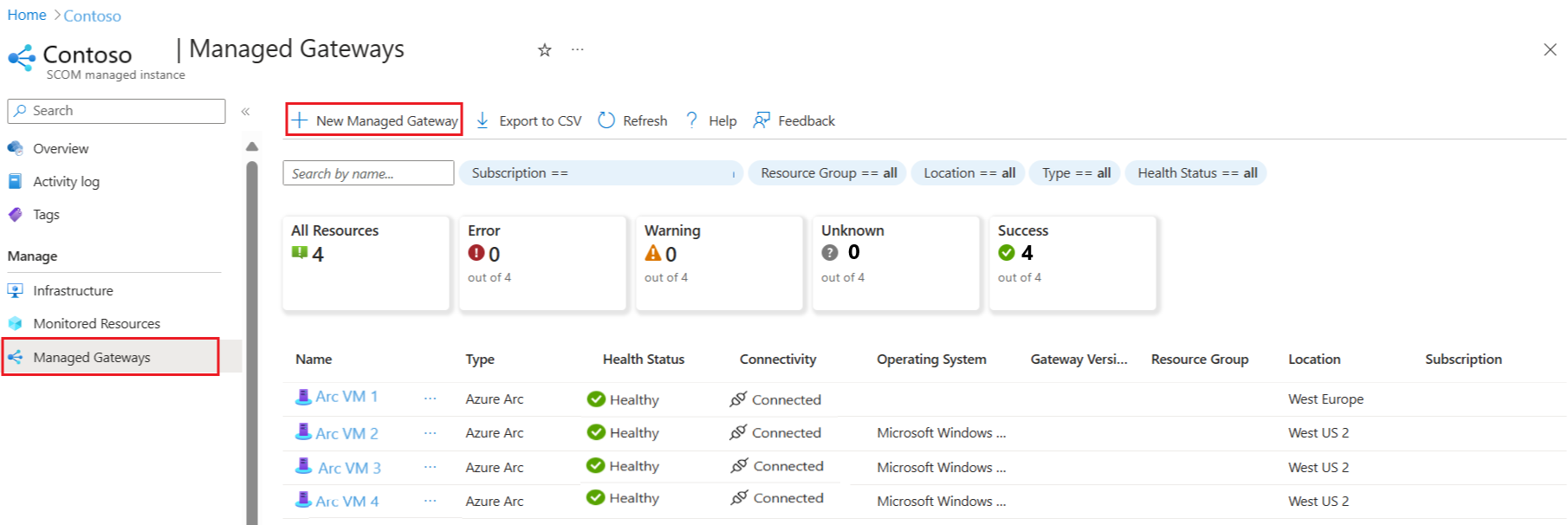
Task: Select the Warning summary card
Action: tap(720, 262)
